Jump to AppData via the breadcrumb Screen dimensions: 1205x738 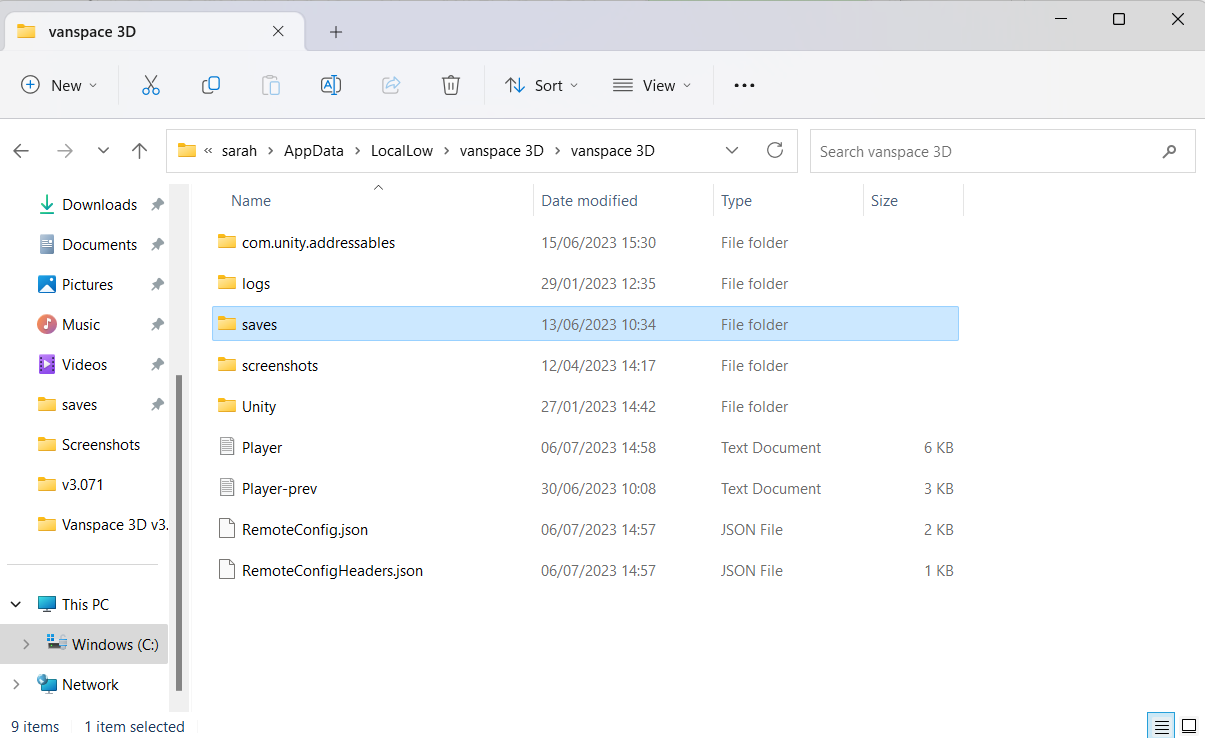point(313,150)
